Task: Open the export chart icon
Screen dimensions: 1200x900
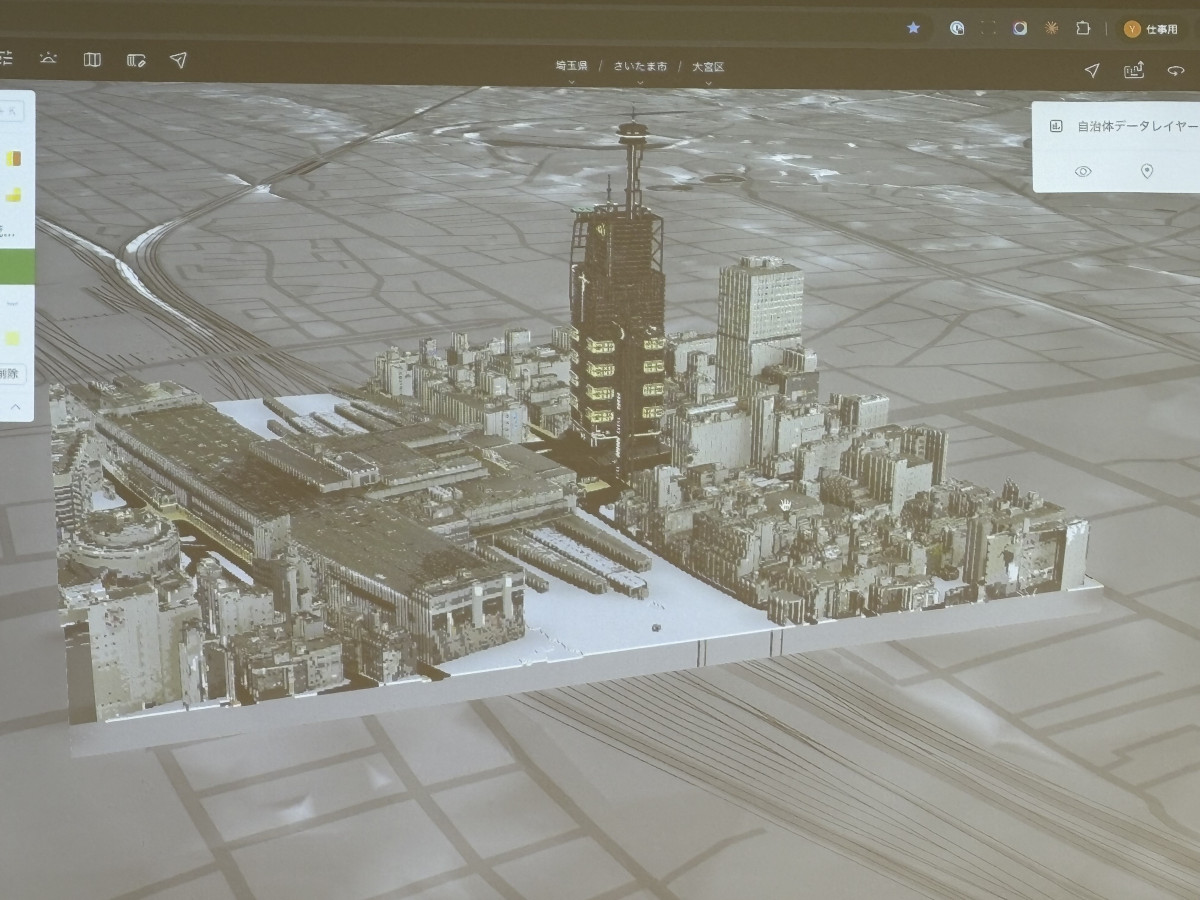Action: click(x=1134, y=70)
